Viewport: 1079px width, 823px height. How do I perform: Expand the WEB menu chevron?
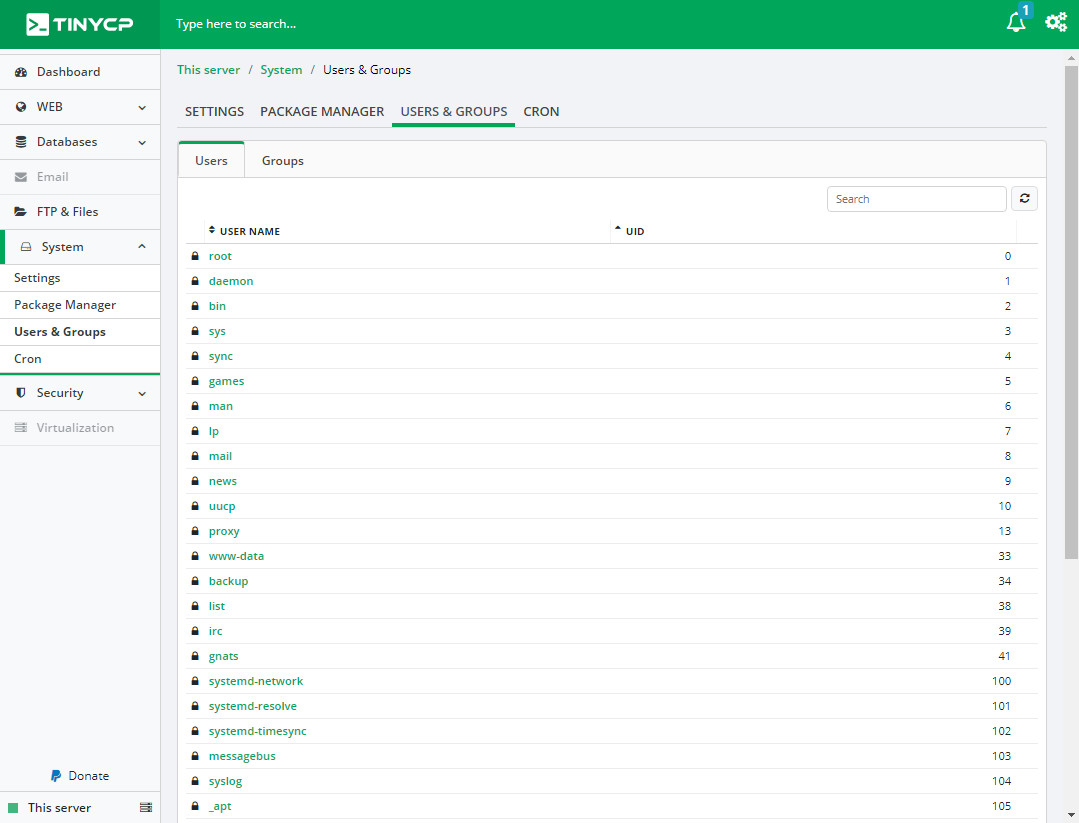[x=142, y=107]
